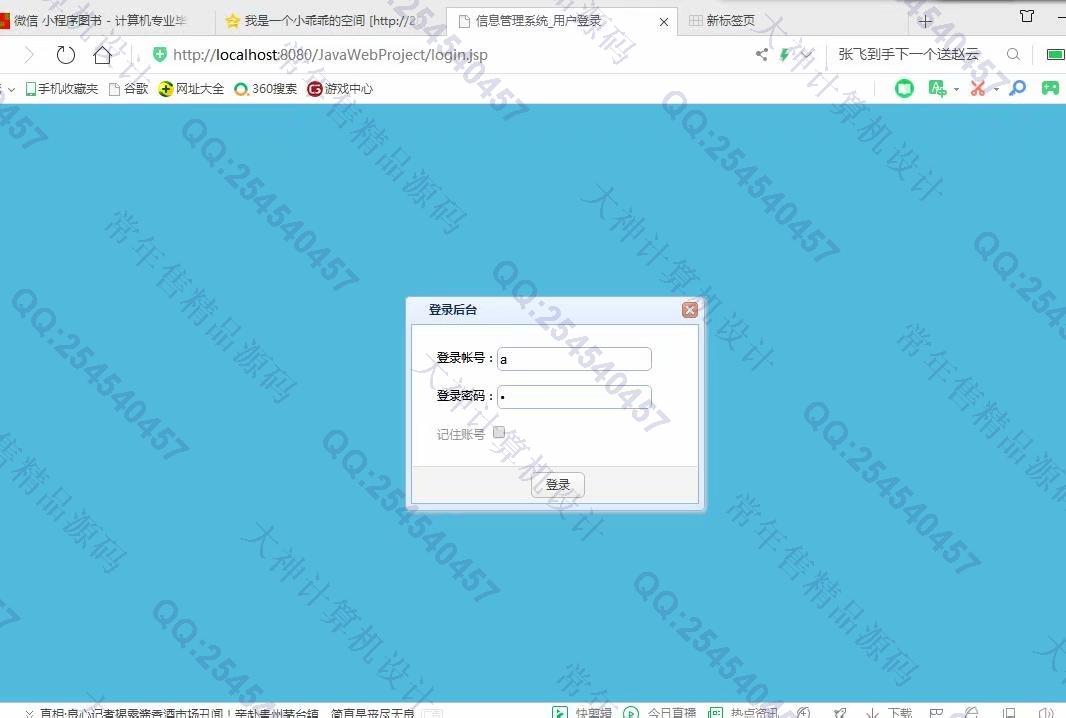Image resolution: width=1066 pixels, height=718 pixels.
Task: Expand the translate extension dropdown arrow
Action: point(956,89)
